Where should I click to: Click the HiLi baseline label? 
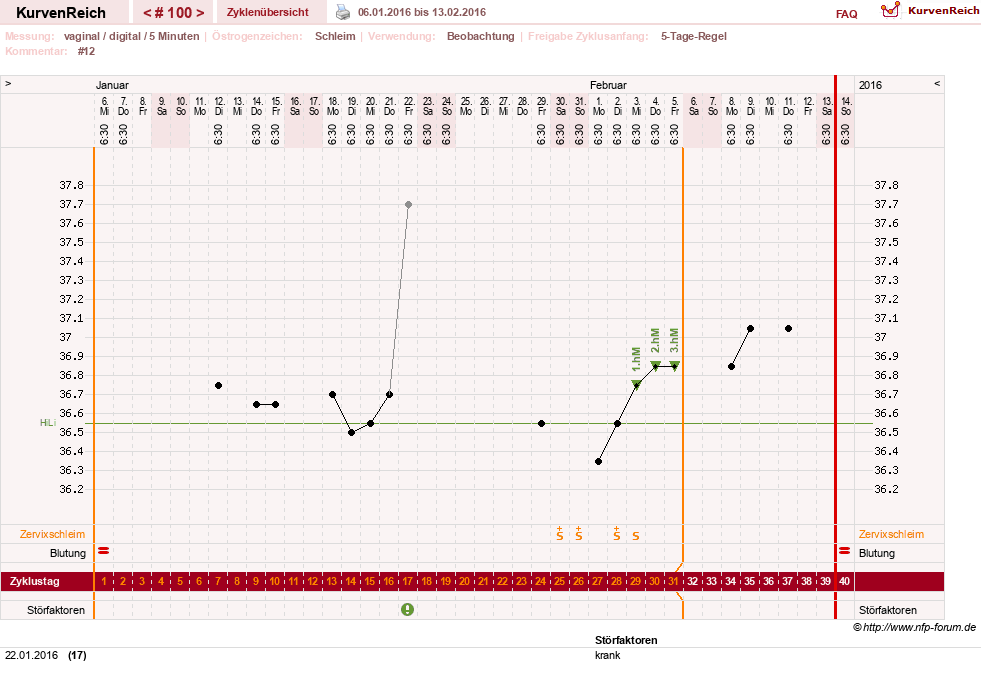pyautogui.click(x=48, y=422)
